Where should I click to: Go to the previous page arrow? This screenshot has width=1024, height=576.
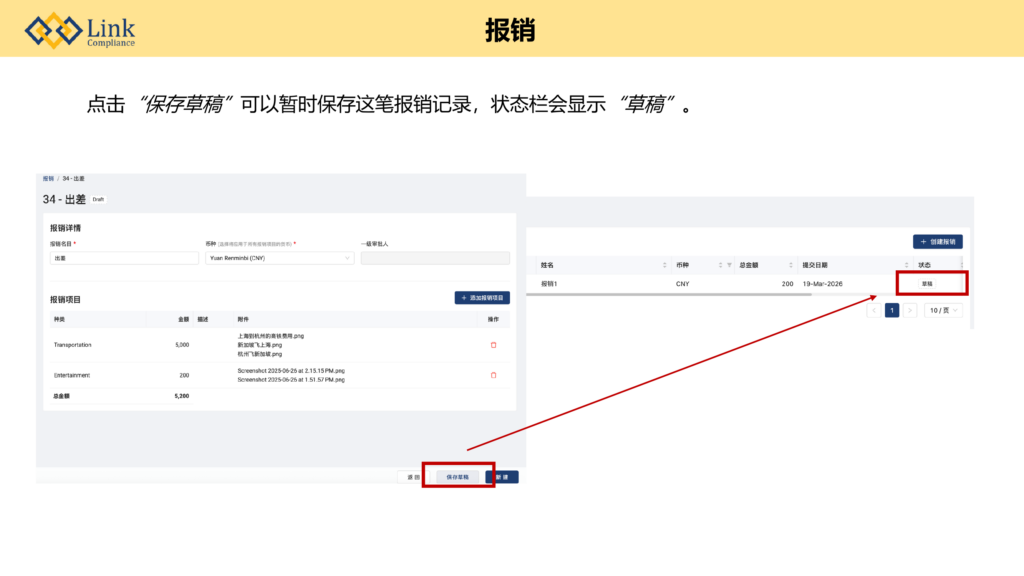(x=874, y=310)
